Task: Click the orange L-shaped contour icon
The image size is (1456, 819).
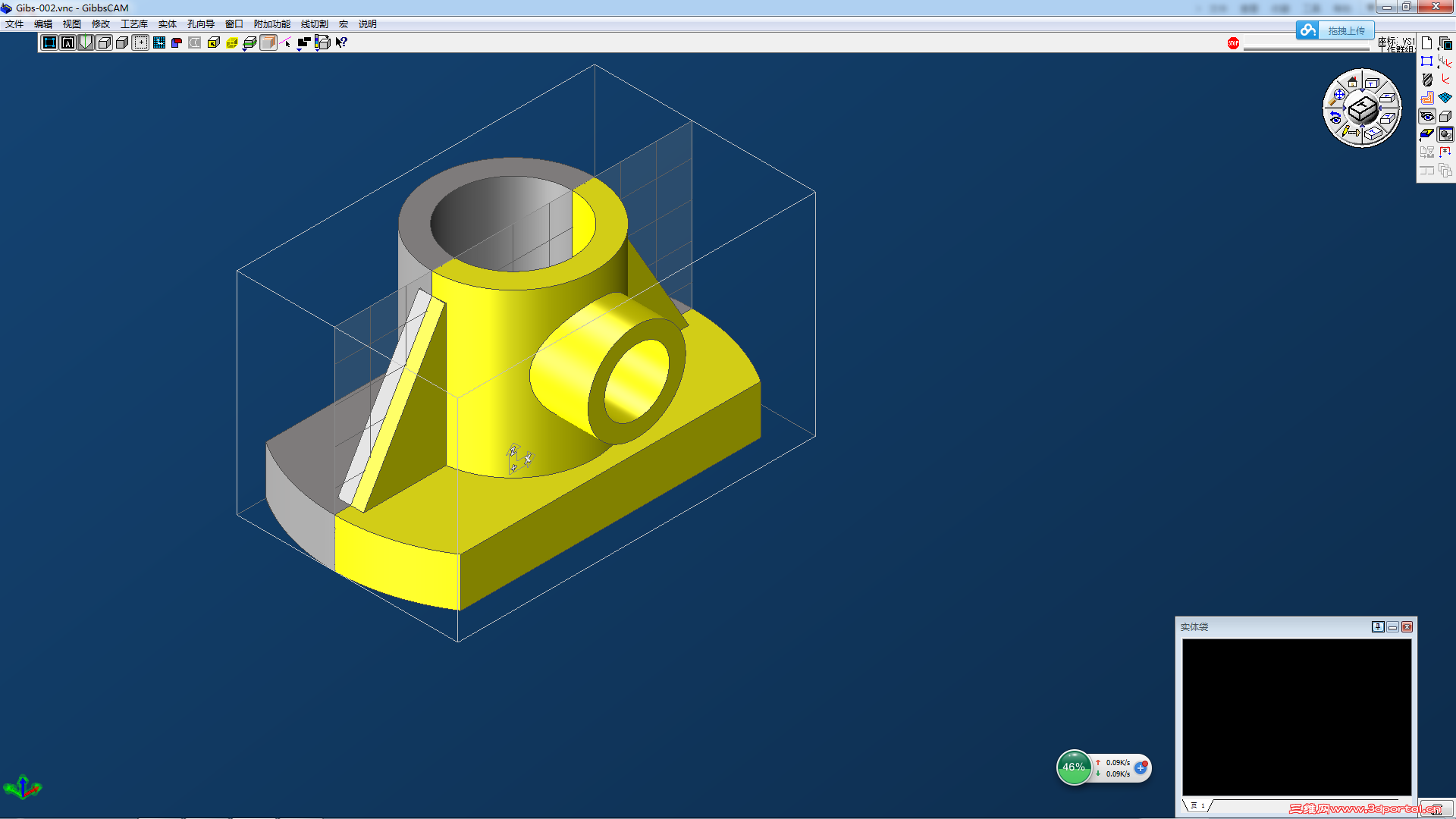Action: [1426, 98]
